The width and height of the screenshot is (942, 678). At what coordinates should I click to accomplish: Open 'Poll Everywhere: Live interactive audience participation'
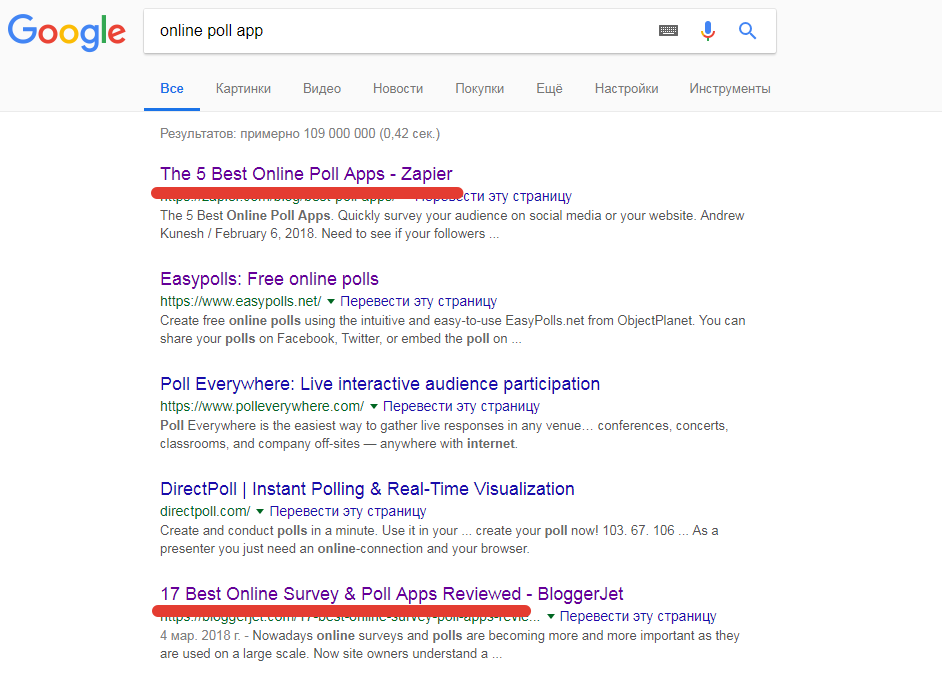click(x=380, y=384)
